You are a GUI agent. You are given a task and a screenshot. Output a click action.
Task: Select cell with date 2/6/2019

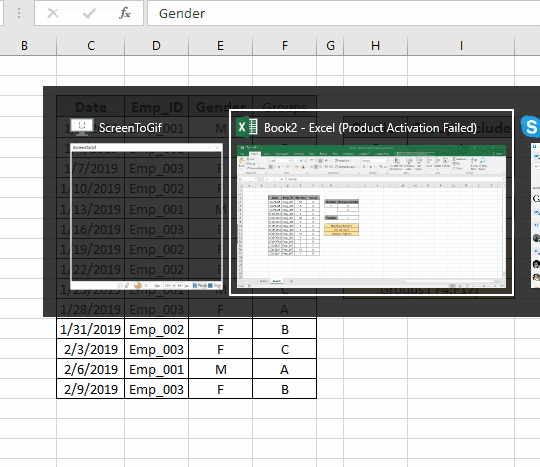91,369
